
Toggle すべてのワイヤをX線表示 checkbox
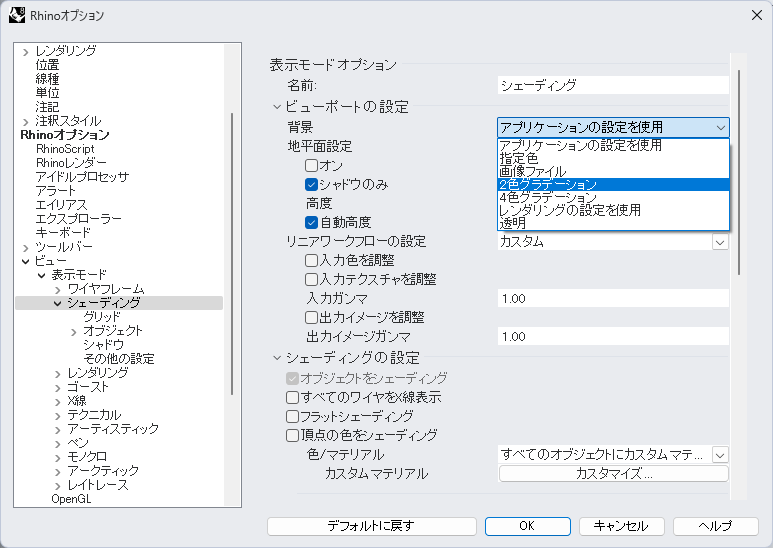(x=292, y=397)
